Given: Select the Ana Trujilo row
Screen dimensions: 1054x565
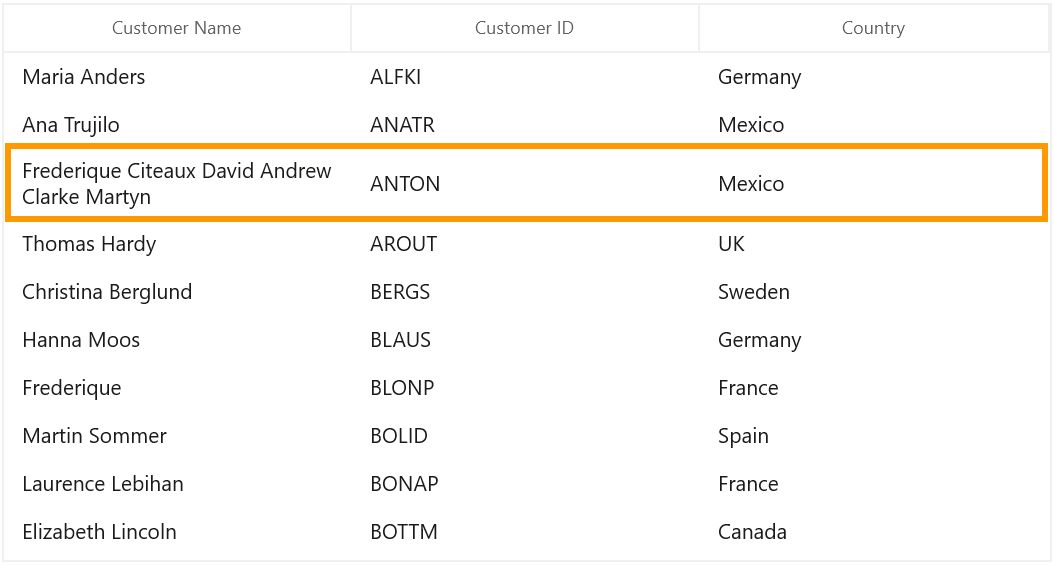Looking at the screenshot, I should [526, 125].
